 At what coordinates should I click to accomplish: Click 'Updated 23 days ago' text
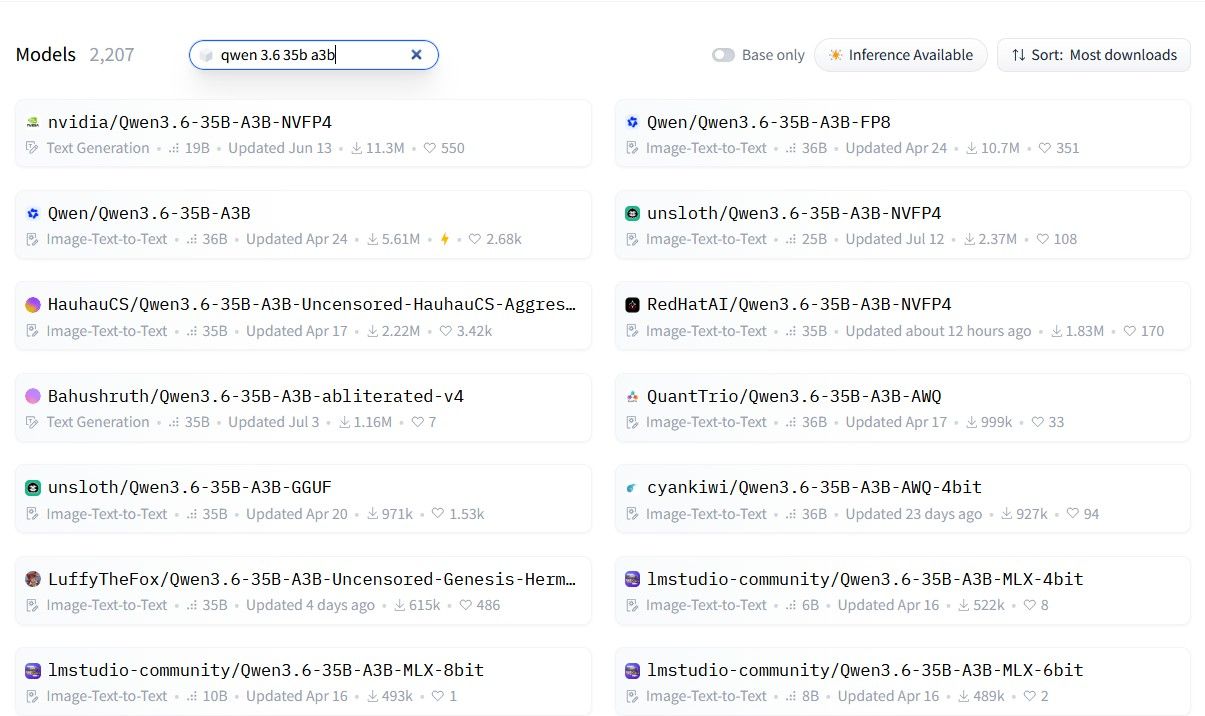coord(914,514)
